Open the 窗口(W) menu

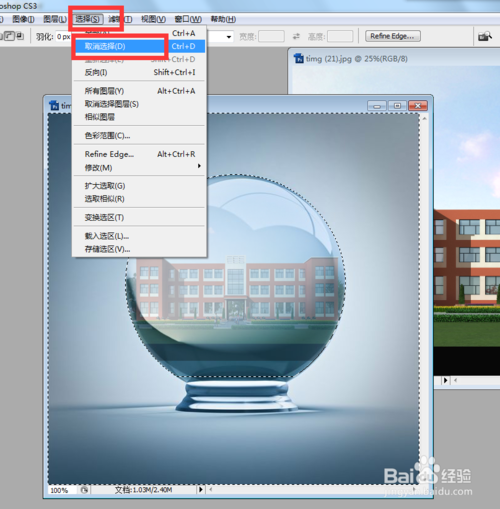(188, 19)
